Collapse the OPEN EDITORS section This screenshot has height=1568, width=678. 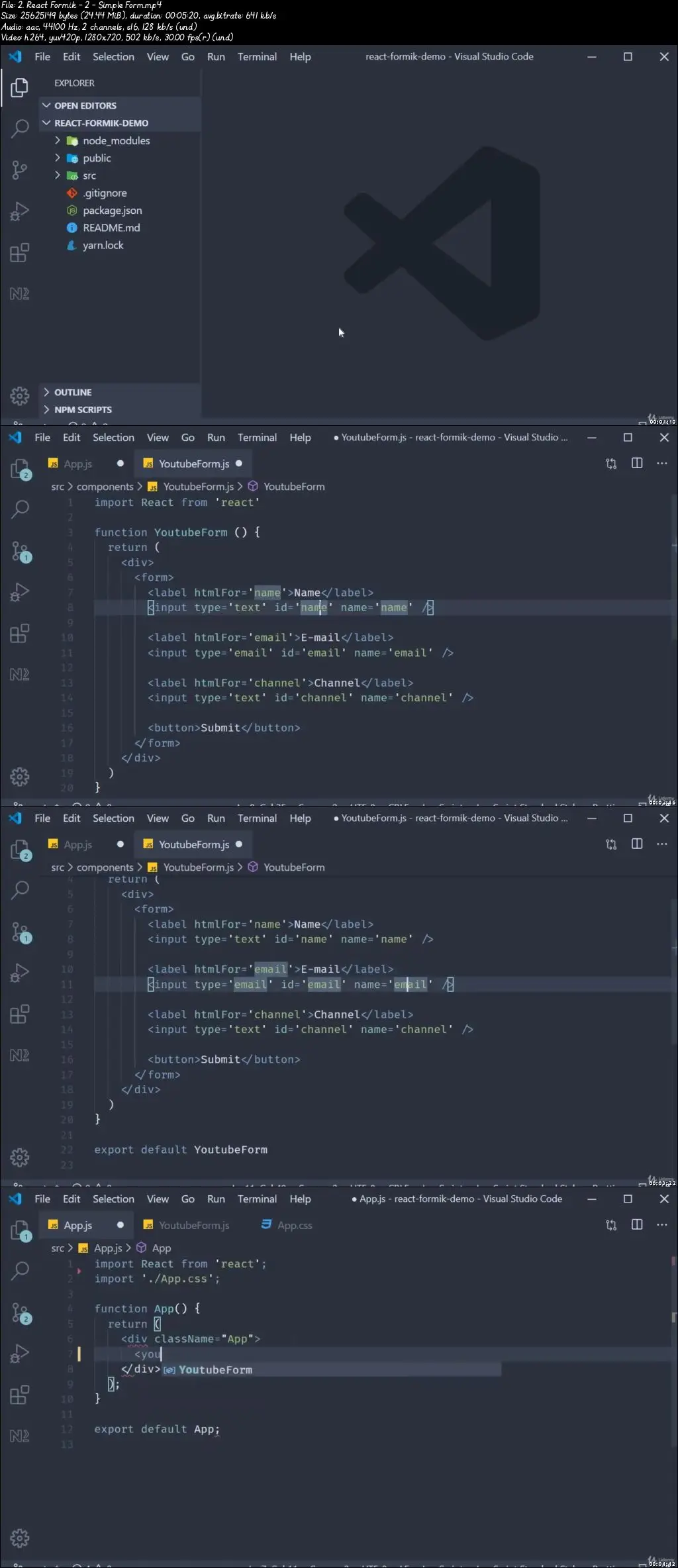(46, 105)
